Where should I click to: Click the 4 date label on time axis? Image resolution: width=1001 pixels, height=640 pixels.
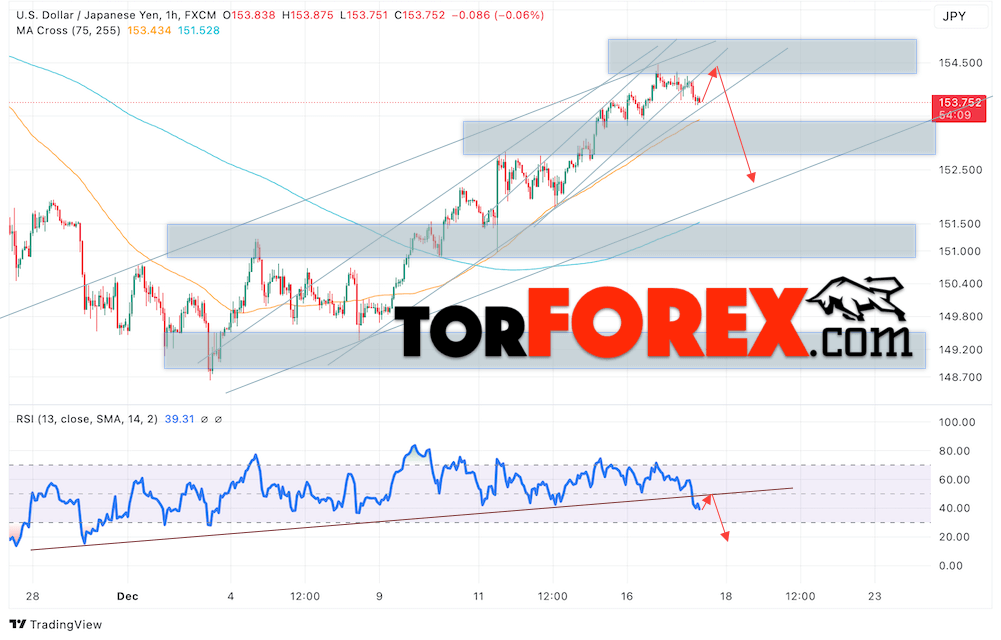click(230, 597)
